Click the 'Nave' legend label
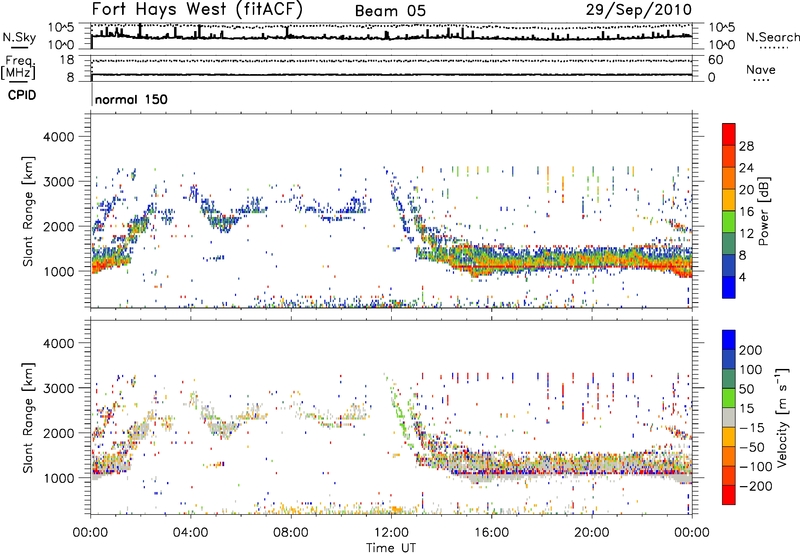Screen dimensions: 800x554 click(x=761, y=69)
